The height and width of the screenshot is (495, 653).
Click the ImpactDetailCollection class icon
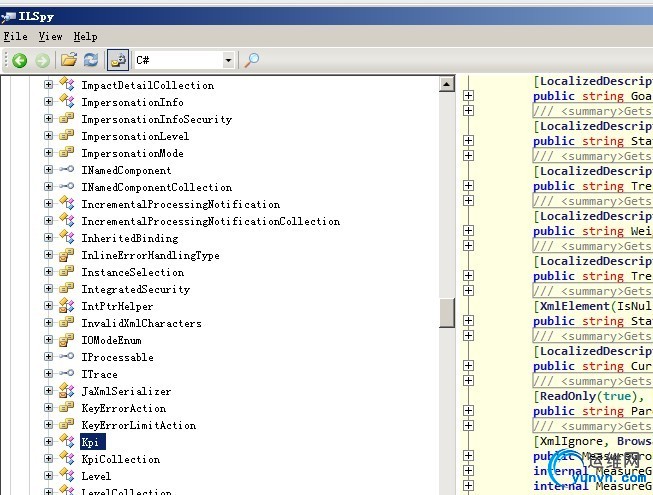click(x=67, y=84)
